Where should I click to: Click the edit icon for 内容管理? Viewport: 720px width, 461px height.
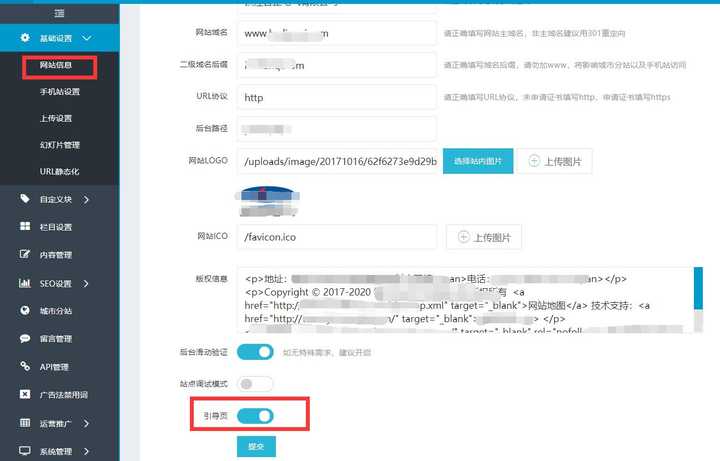tap(25, 254)
